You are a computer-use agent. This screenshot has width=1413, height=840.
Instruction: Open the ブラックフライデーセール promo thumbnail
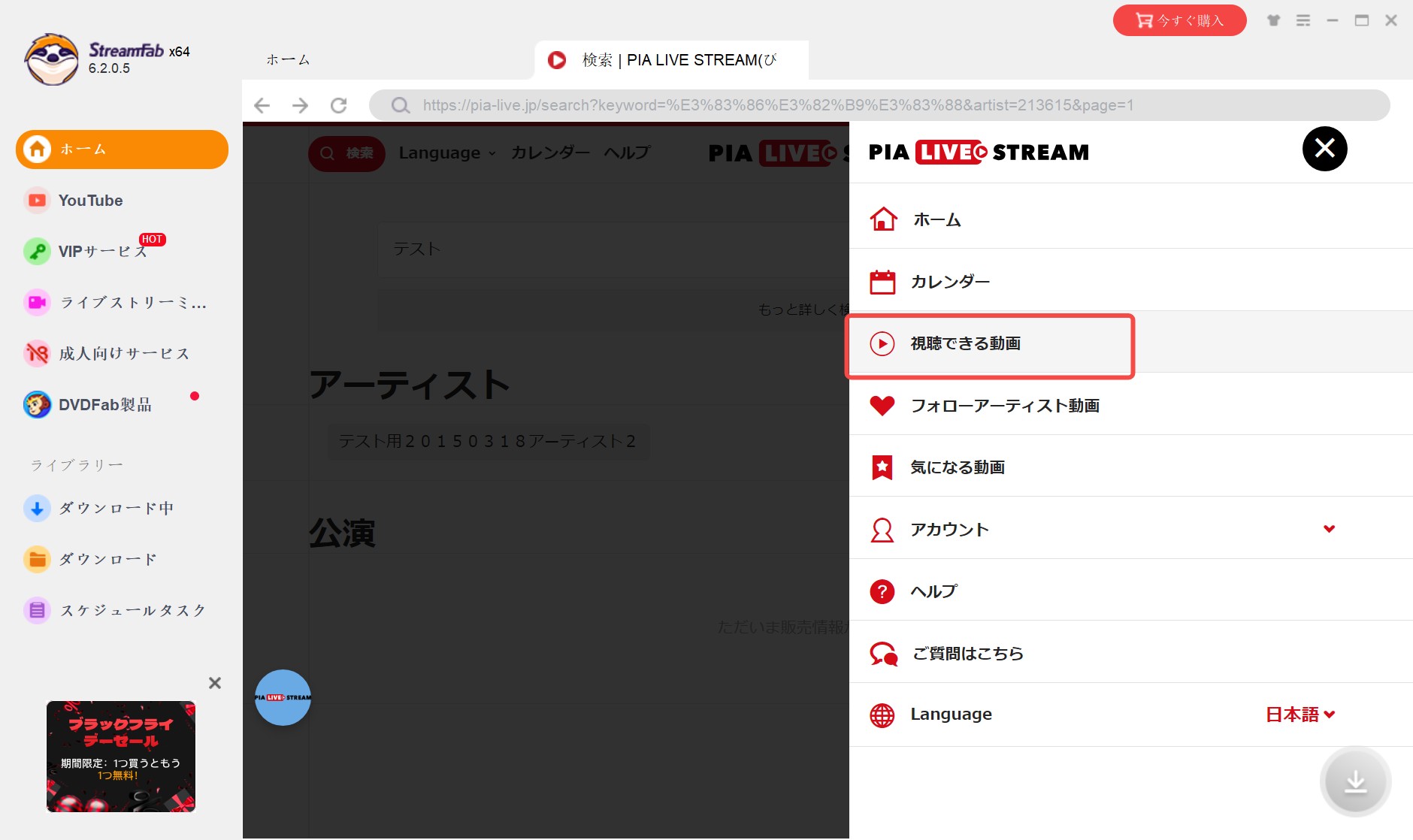click(x=121, y=757)
